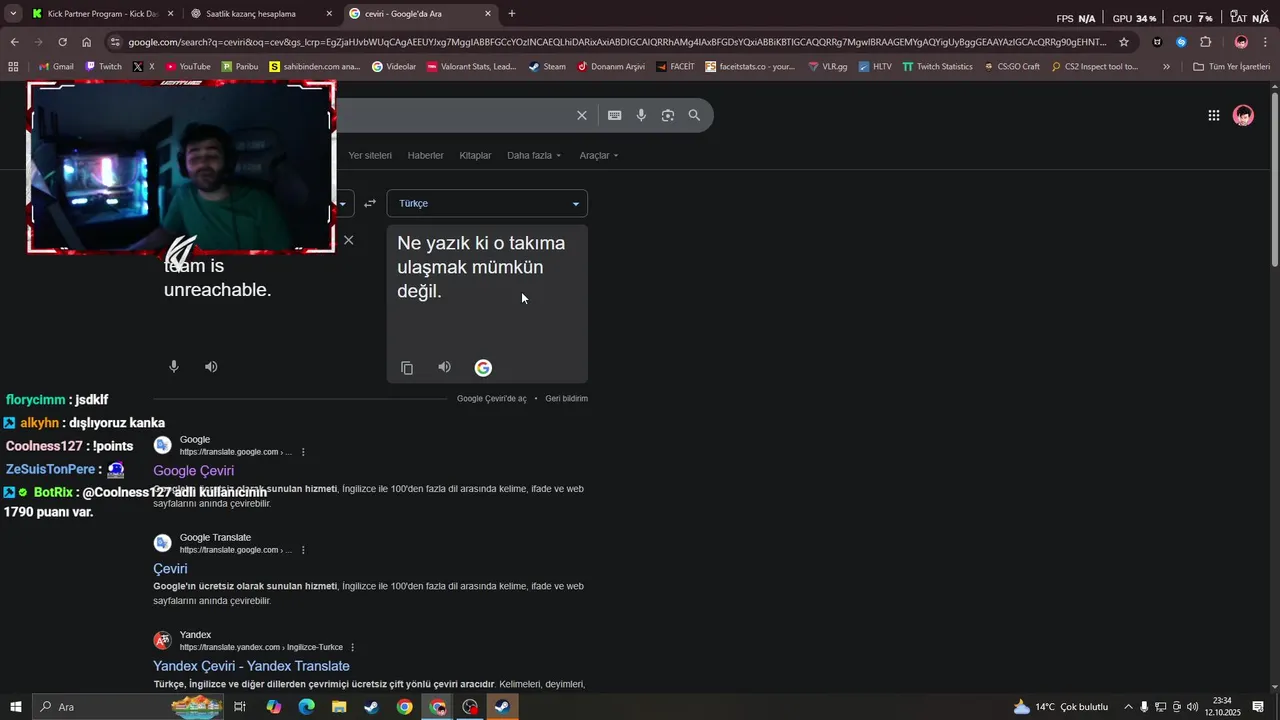Screen dimensions: 1280x720
Task: Click Google Çeviri'de aç link
Action: click(x=491, y=398)
